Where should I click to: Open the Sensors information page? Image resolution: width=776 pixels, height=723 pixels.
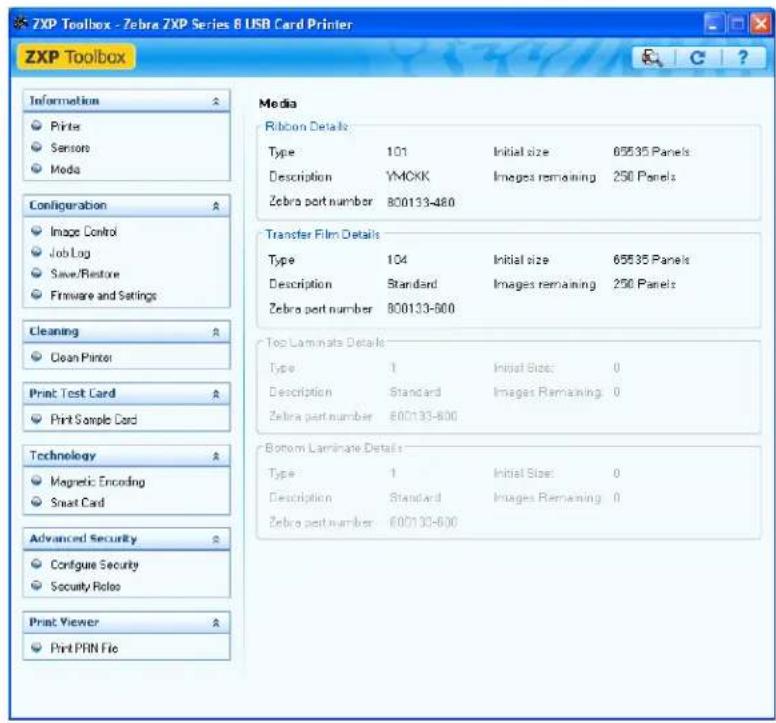point(70,147)
